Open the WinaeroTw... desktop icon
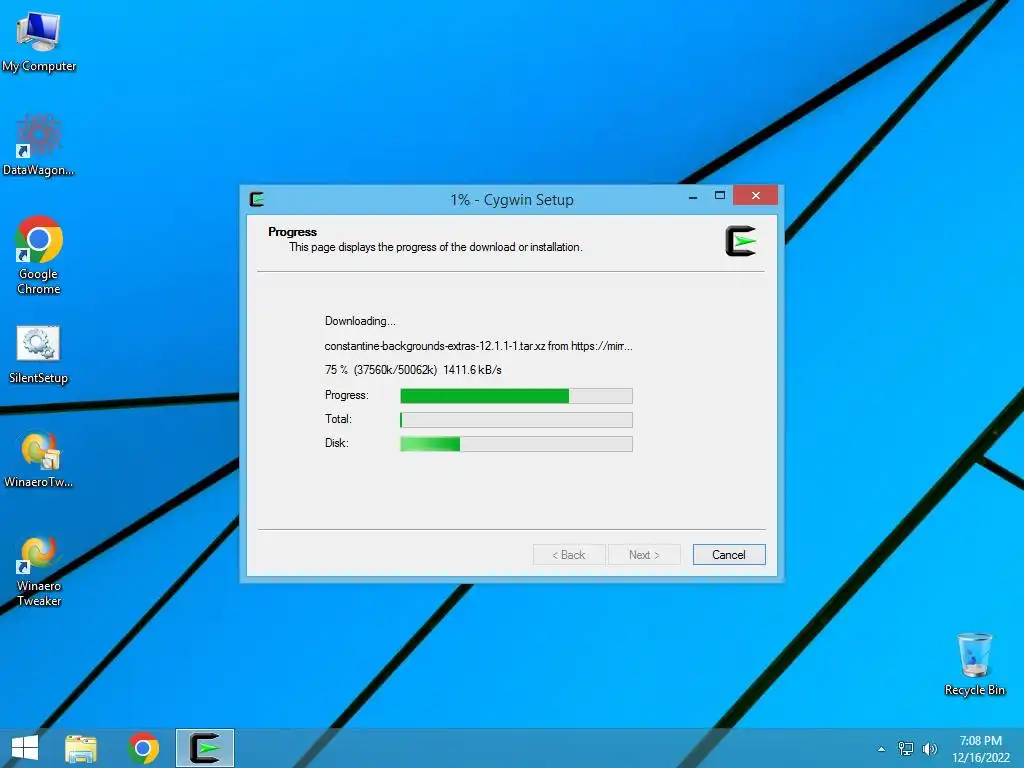Image resolution: width=1024 pixels, height=768 pixels. 39,459
